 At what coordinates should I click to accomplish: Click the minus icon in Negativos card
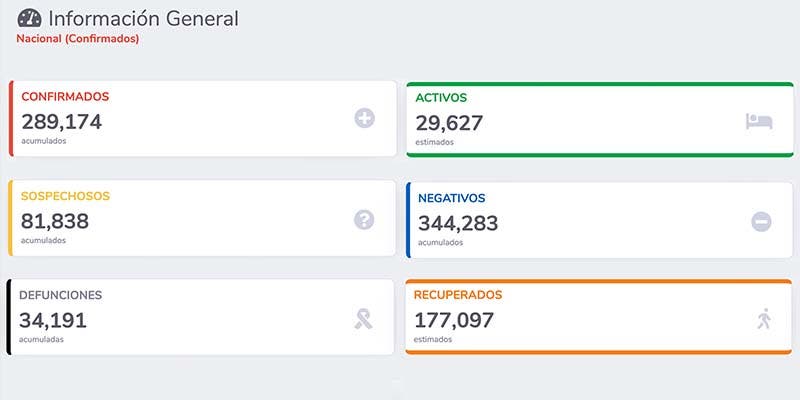coord(762,222)
